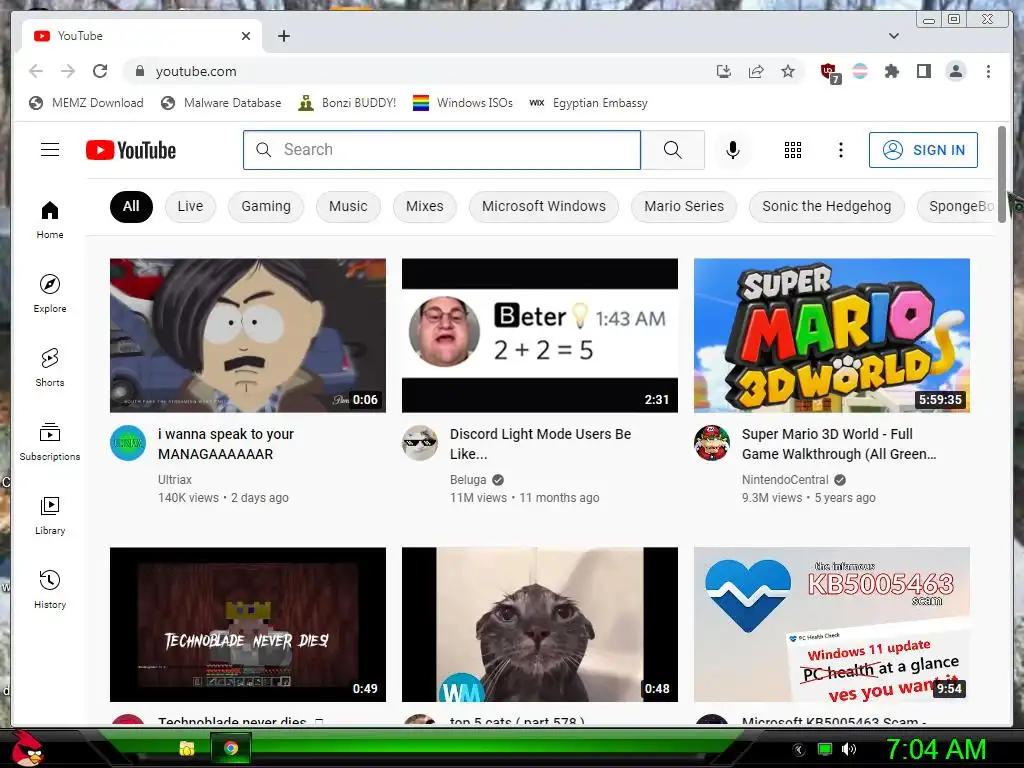Click the green monitor tray icon

(x=825, y=749)
